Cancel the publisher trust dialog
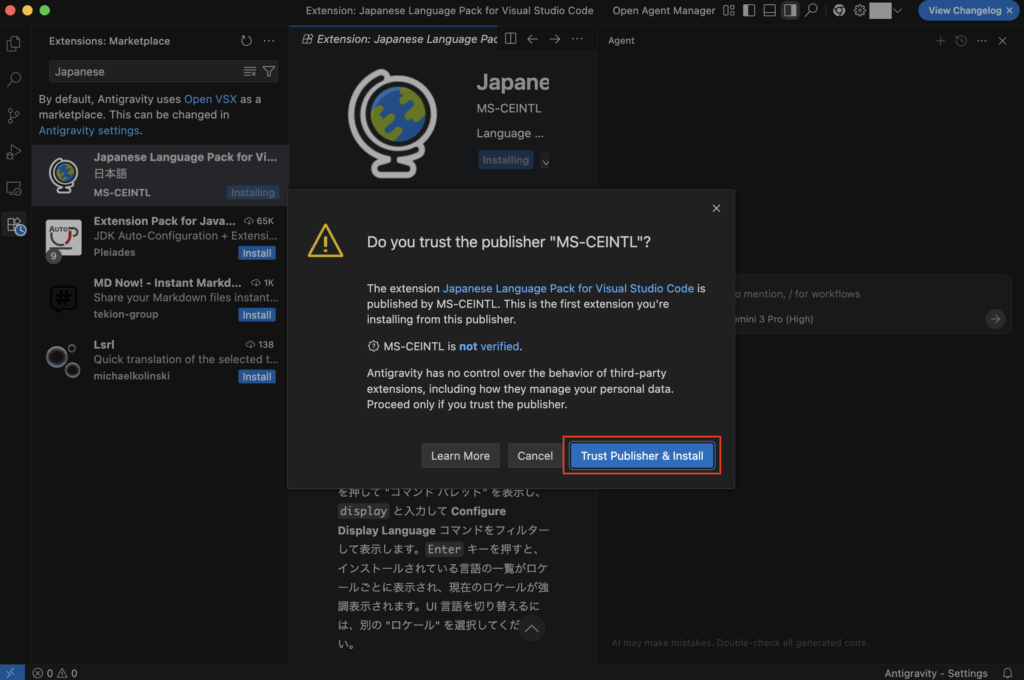The height and width of the screenshot is (680, 1024). pos(535,456)
